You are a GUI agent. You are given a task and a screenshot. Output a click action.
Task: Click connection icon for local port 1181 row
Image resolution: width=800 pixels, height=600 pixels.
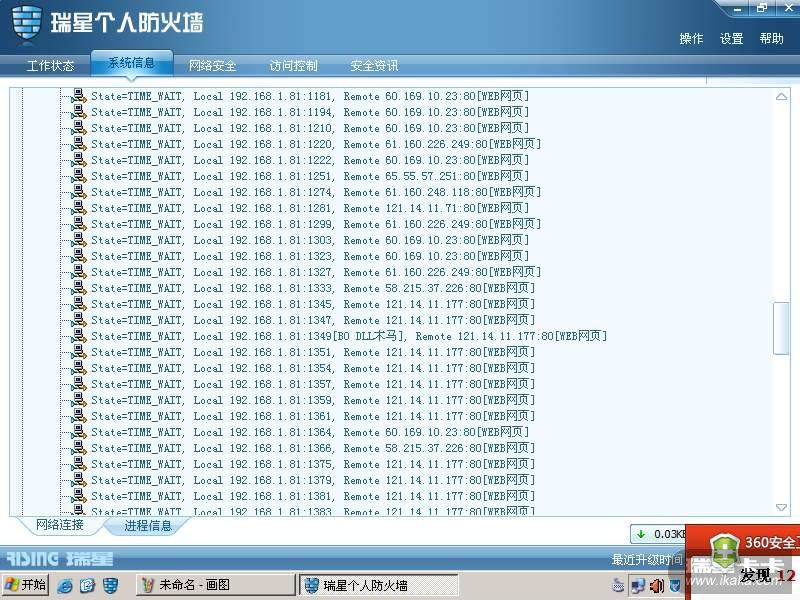tap(79, 96)
